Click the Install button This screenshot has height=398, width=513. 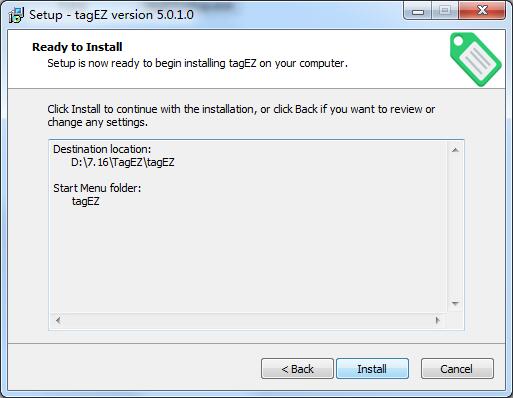coord(372,369)
